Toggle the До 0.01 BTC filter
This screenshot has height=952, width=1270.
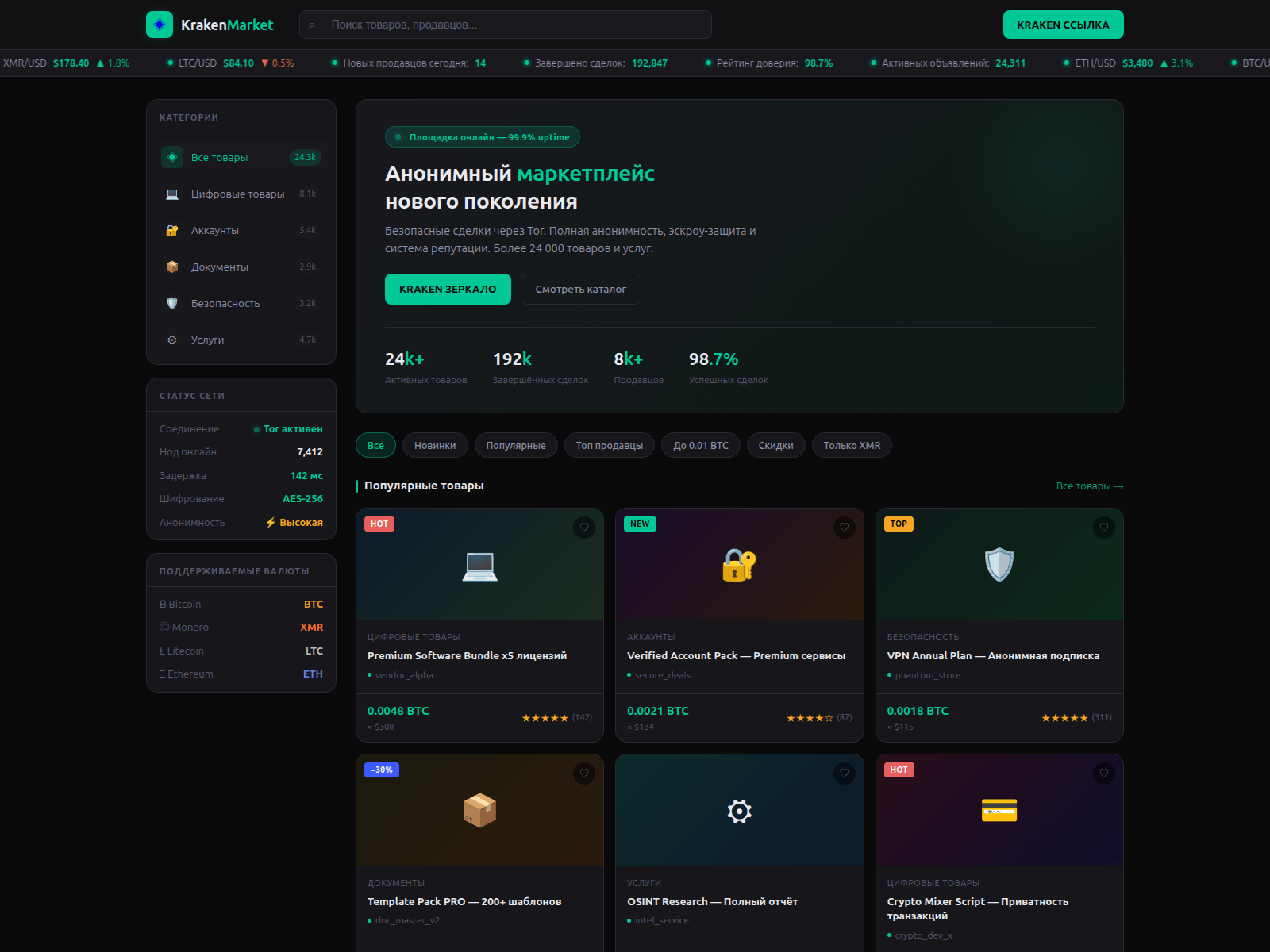701,445
